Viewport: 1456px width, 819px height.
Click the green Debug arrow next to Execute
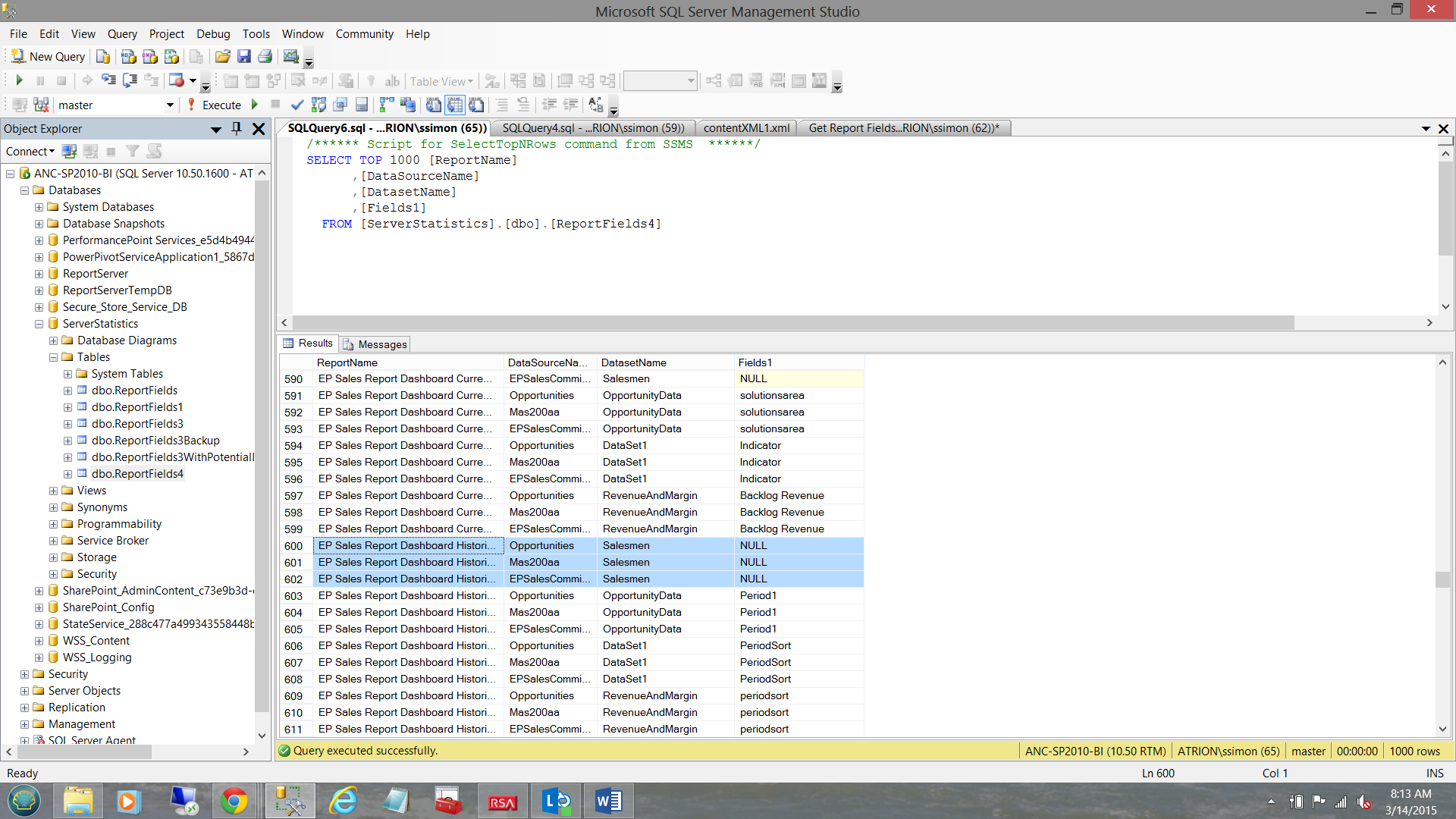(x=255, y=105)
